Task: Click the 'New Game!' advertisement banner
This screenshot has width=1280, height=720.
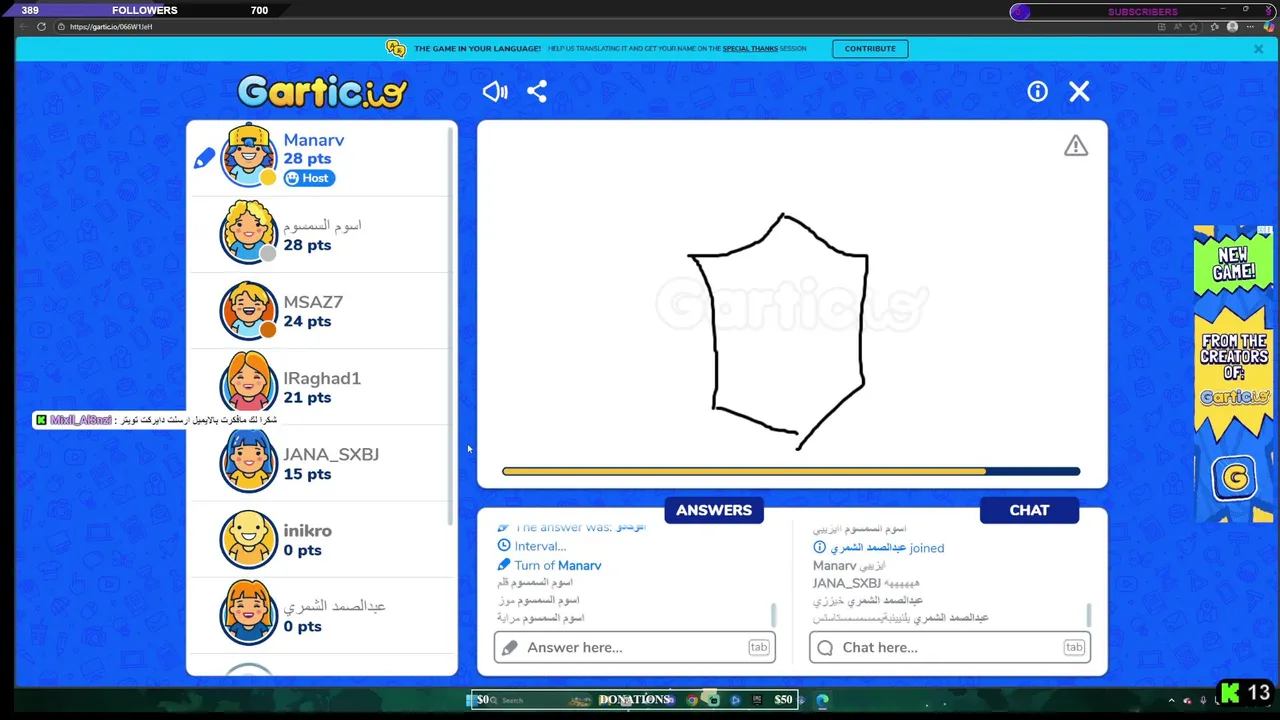Action: (x=1233, y=373)
